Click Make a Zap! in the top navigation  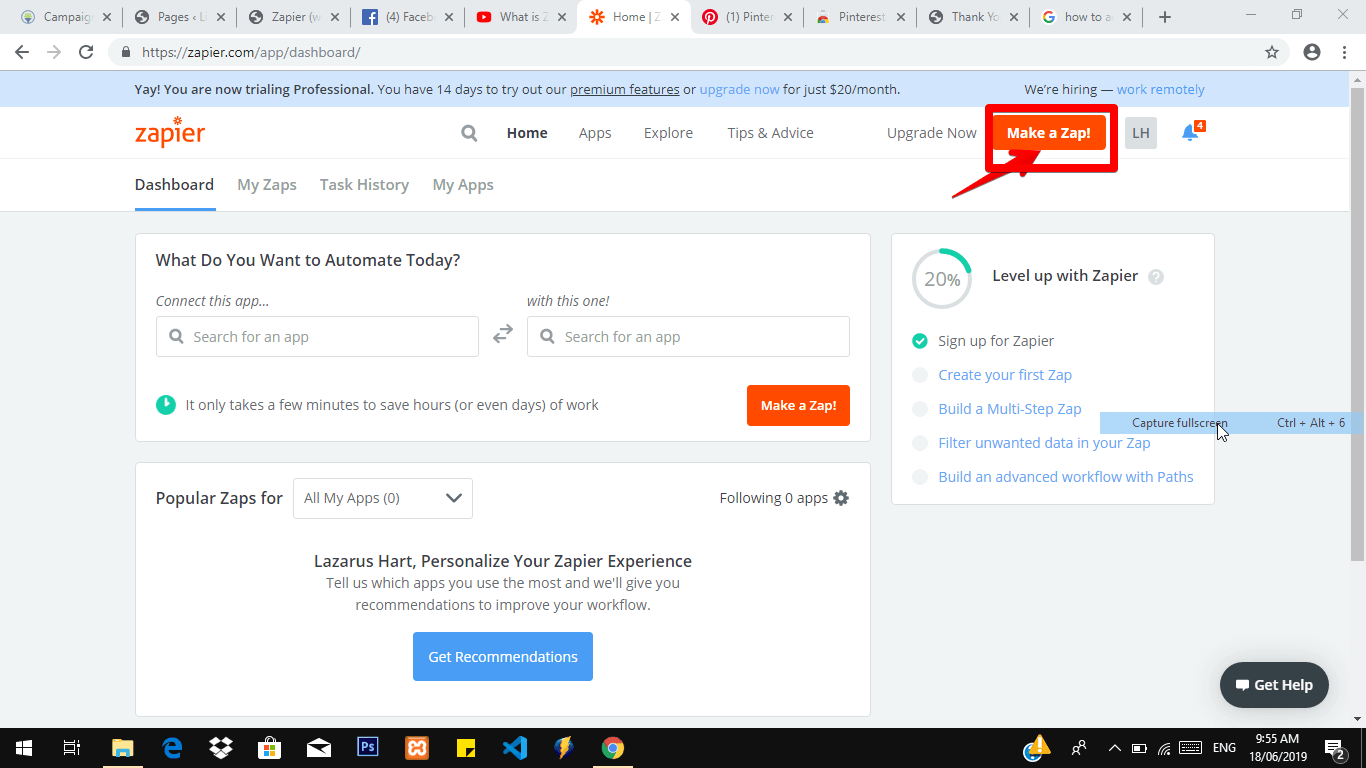(1049, 133)
